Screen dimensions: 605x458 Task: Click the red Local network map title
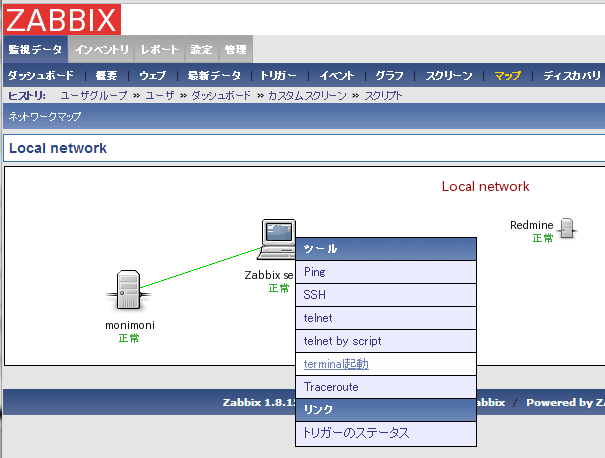pyautogui.click(x=485, y=187)
